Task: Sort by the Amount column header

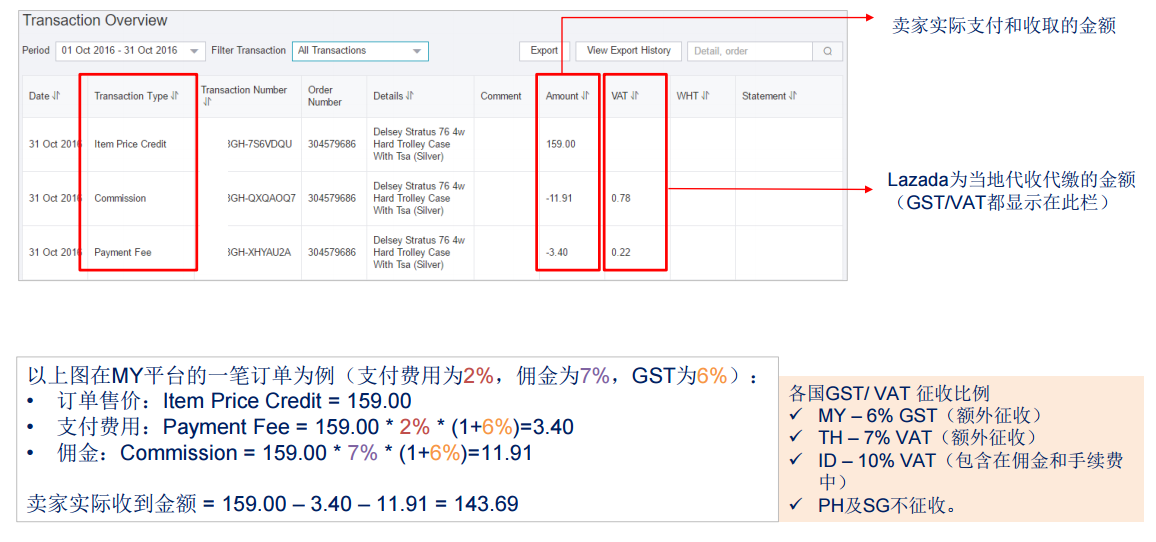Action: point(568,96)
